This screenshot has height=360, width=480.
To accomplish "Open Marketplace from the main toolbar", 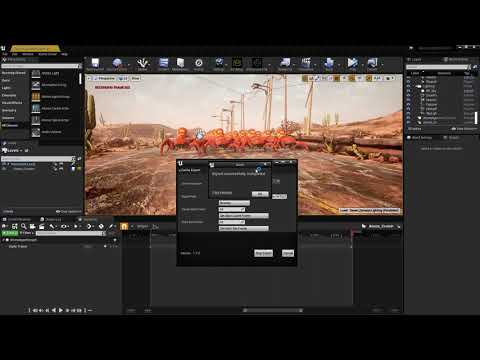I will pyautogui.click(x=180, y=64).
